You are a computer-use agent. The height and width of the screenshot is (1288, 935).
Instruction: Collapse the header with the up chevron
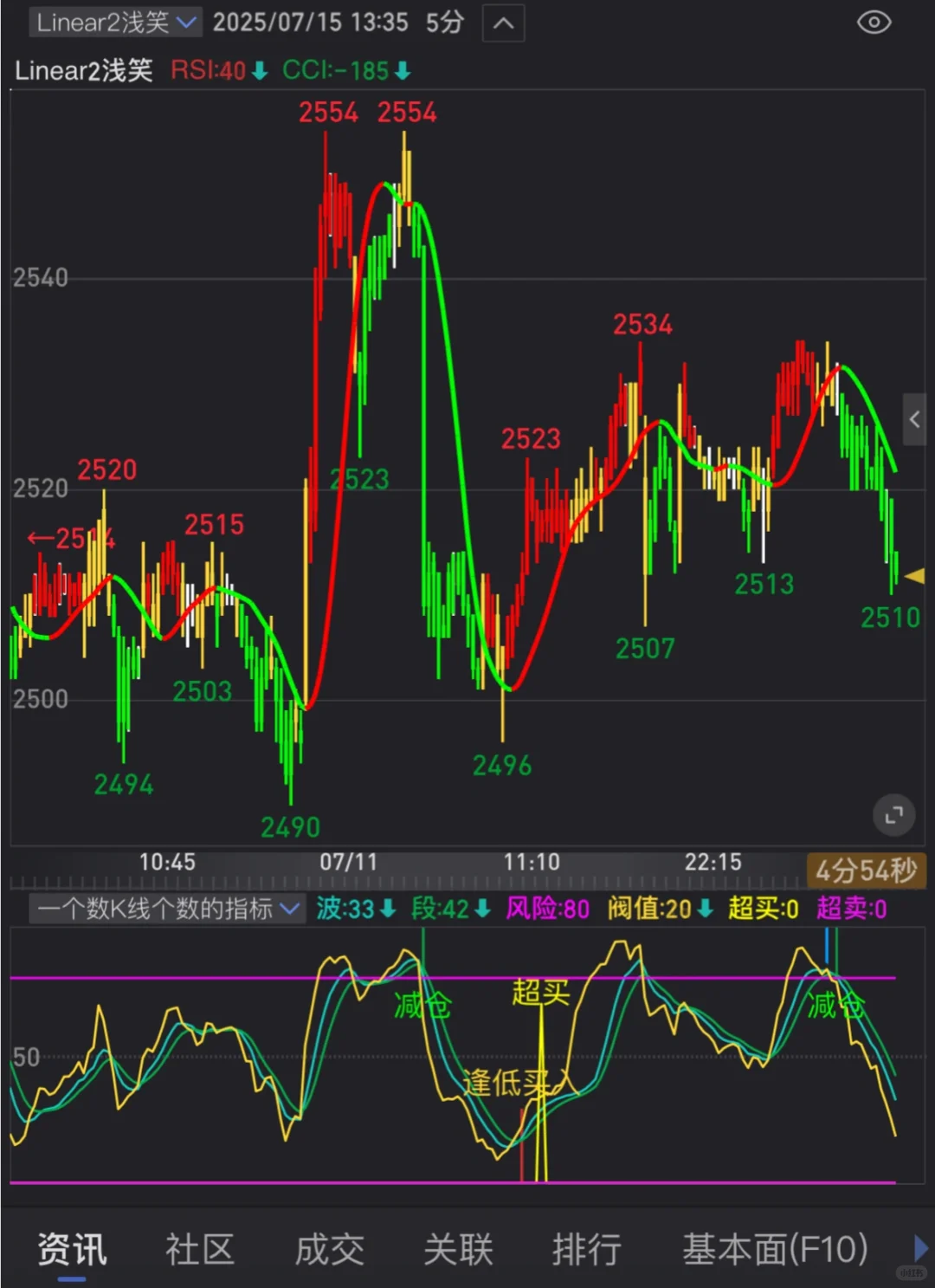click(502, 23)
